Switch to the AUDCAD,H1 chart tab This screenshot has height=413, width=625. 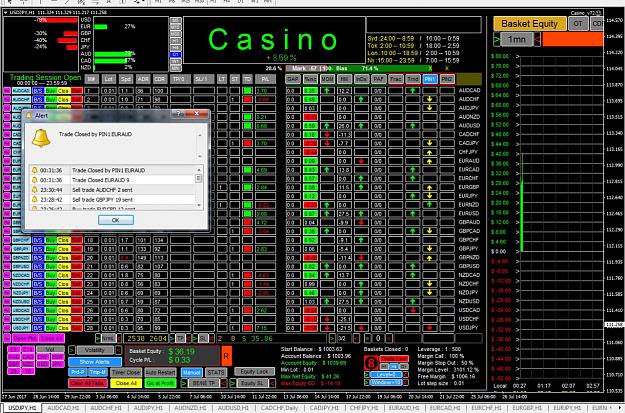[x=64, y=408]
